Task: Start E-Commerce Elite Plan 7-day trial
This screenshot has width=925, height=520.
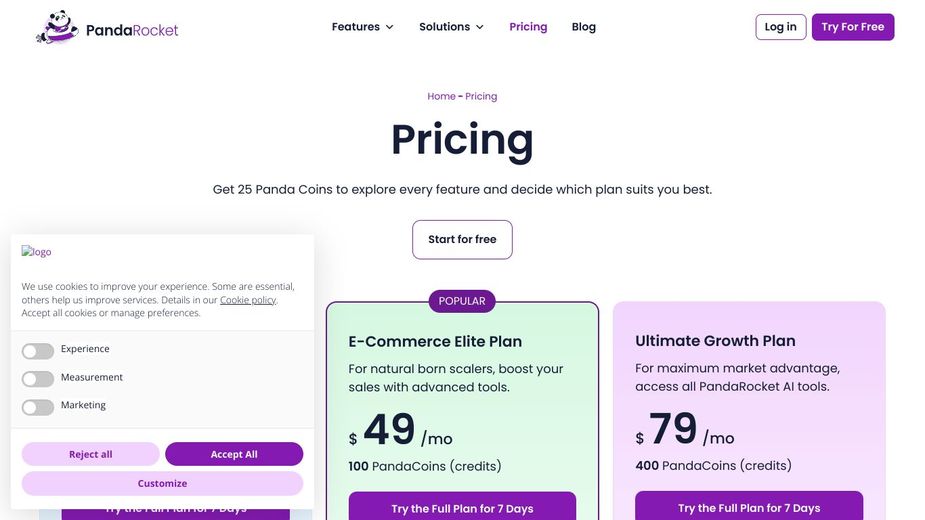Action: click(x=462, y=508)
